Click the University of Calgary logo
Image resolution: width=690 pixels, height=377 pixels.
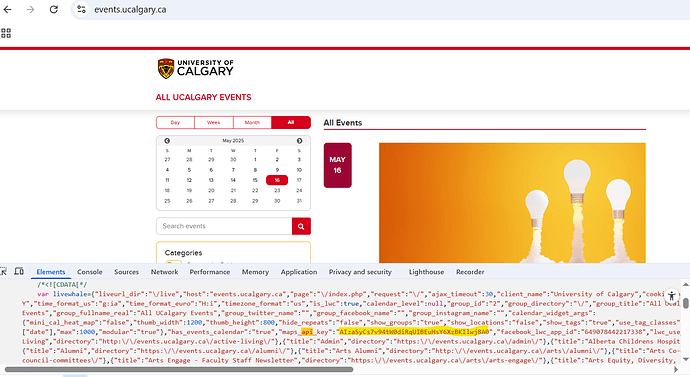point(195,68)
